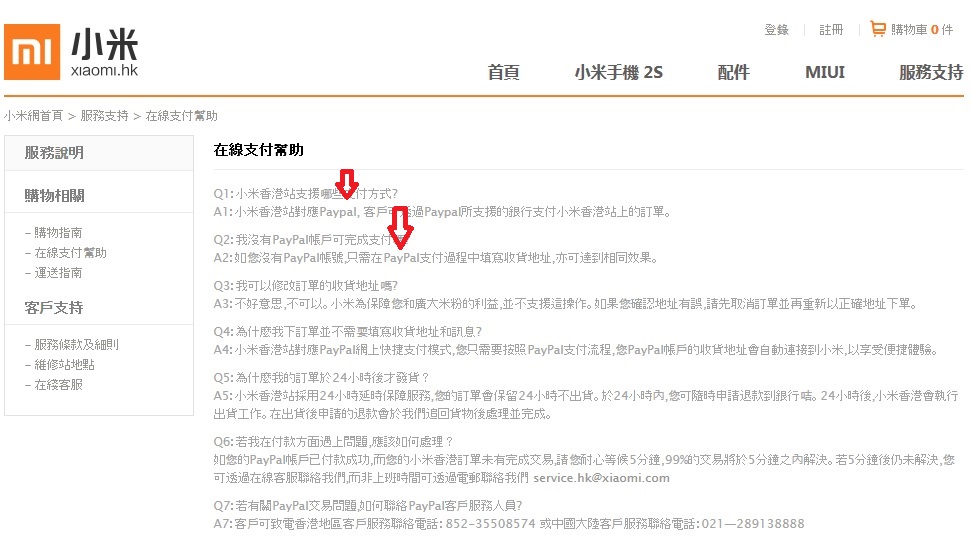Click the Q1 payment methods question
Screen dimensions: 973x539
(x=306, y=194)
